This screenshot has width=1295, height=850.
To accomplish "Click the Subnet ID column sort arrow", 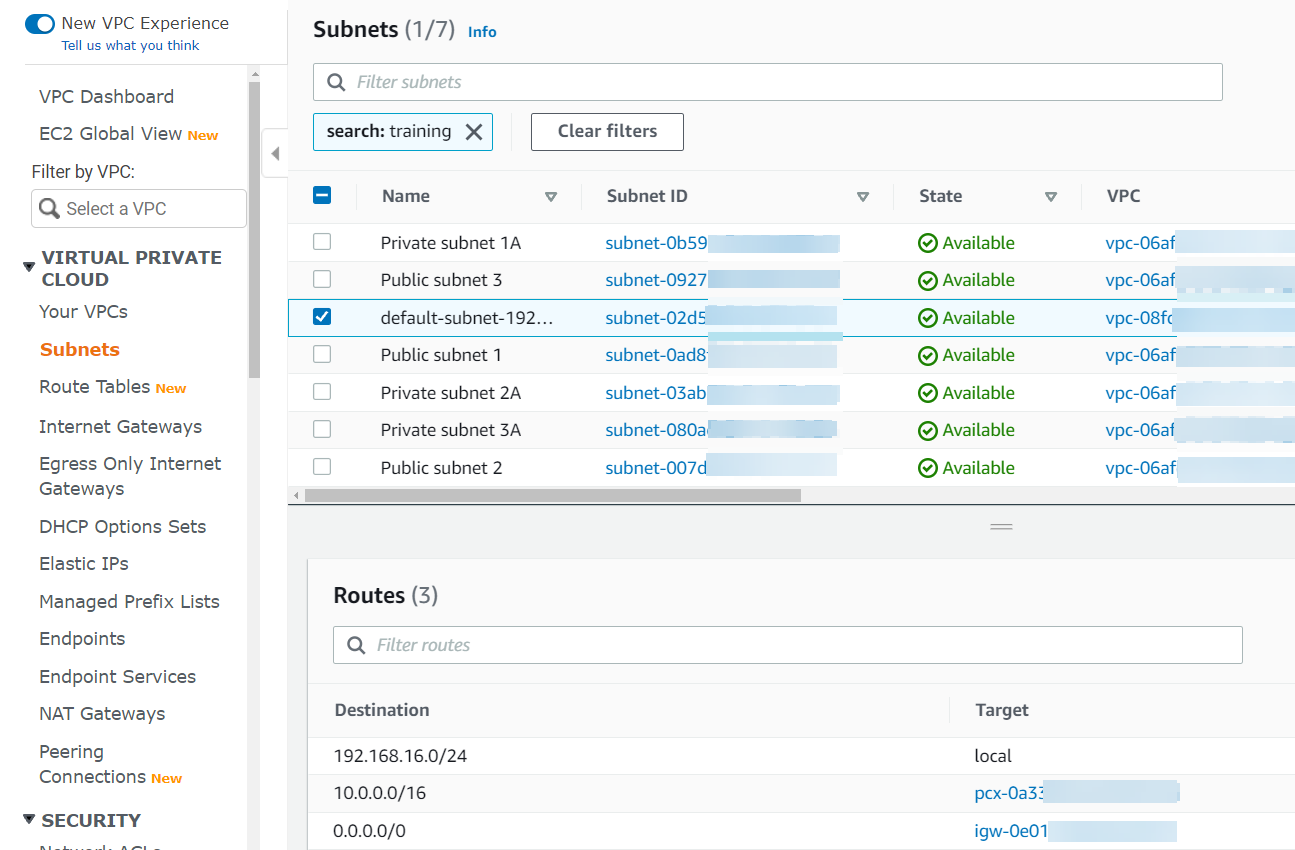I will point(862,197).
